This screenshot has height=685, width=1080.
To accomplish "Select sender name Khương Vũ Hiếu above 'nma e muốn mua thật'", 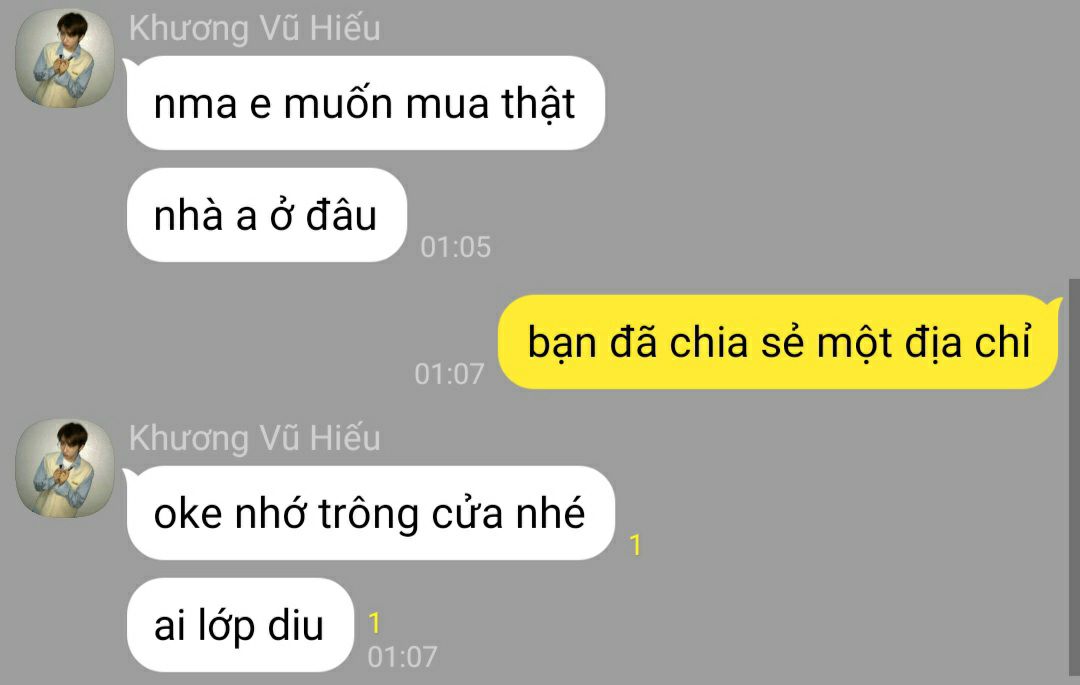I will pos(254,29).
